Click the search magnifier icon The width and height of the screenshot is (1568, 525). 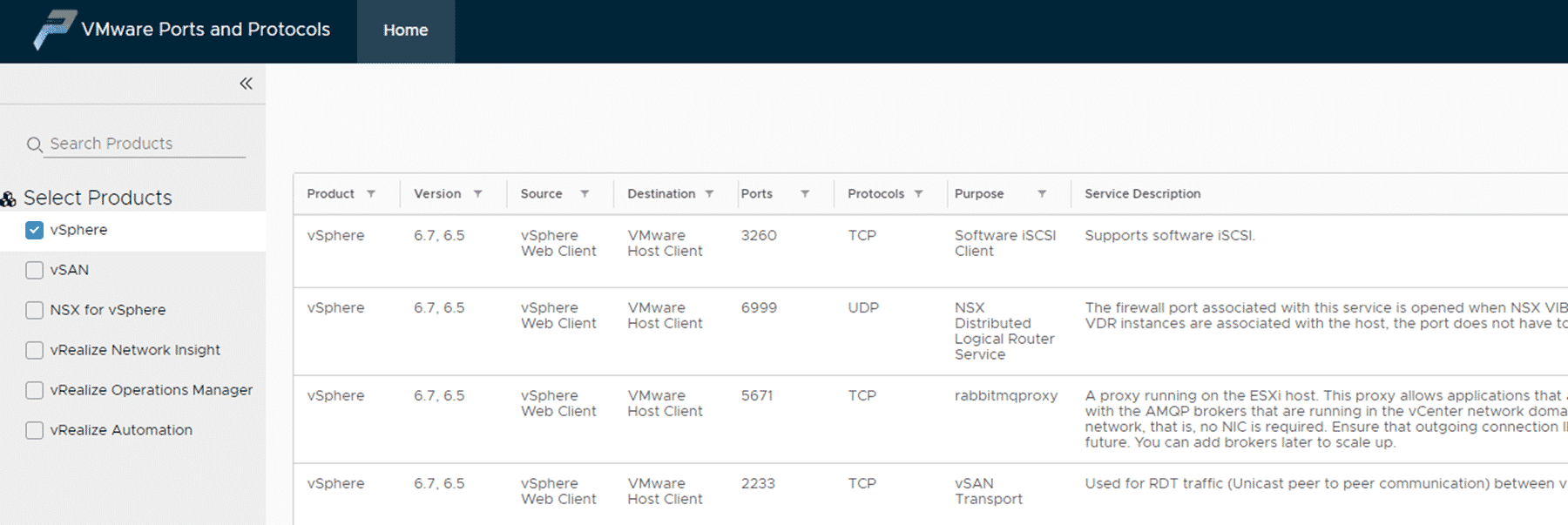34,145
